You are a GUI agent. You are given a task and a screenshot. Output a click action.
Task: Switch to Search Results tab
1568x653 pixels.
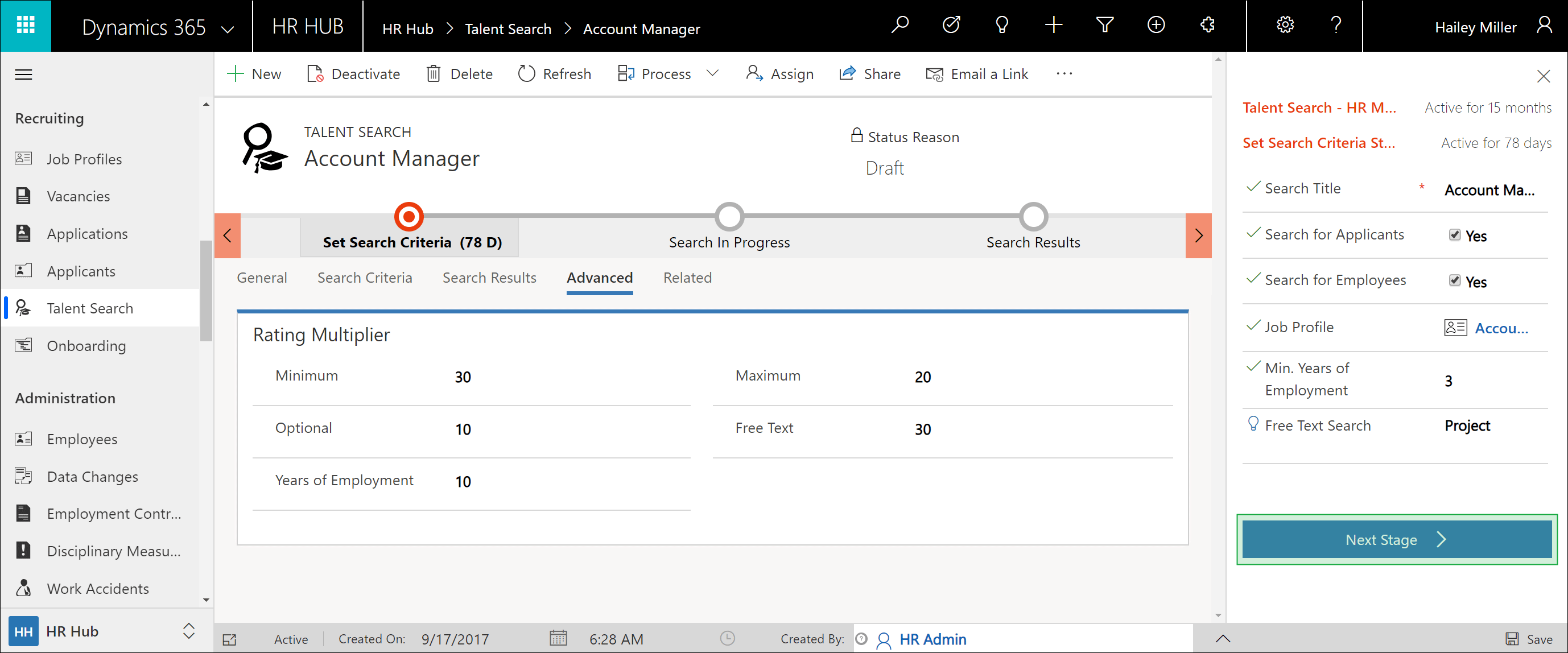pyautogui.click(x=489, y=278)
